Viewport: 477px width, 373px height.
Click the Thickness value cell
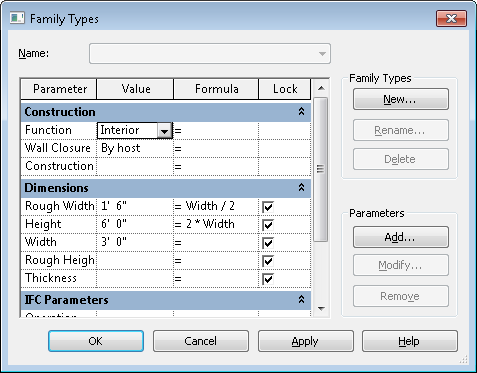tap(135, 278)
